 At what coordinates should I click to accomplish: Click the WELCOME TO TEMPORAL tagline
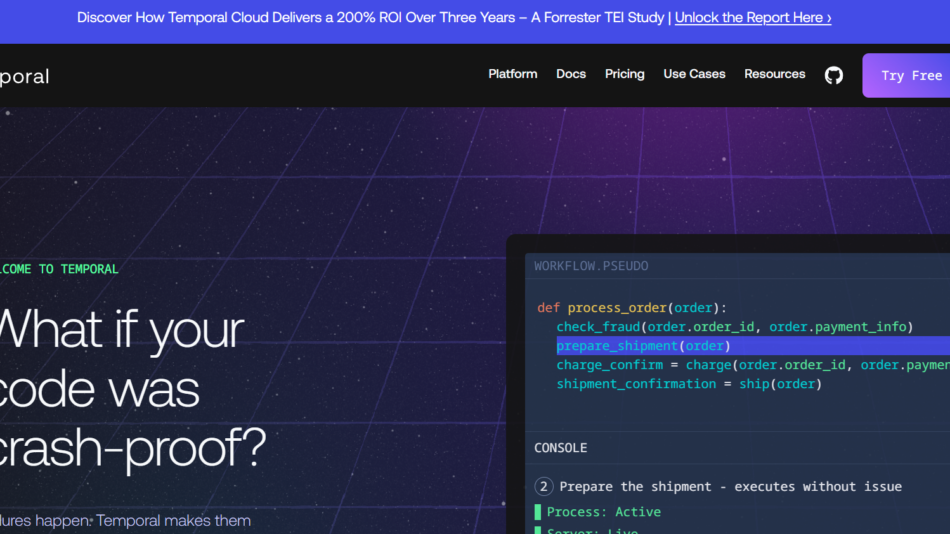click(58, 269)
